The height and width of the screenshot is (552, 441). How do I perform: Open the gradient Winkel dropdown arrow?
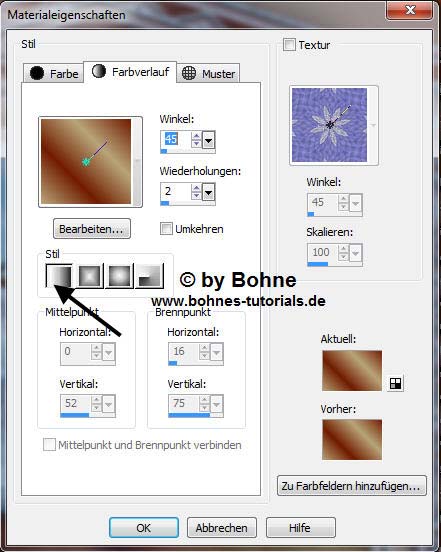pos(209,141)
